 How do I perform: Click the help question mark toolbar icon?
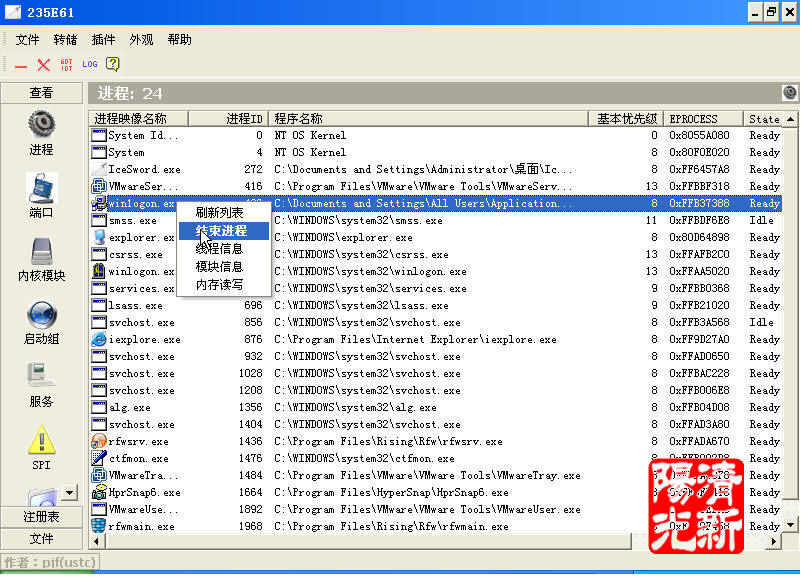point(112,64)
